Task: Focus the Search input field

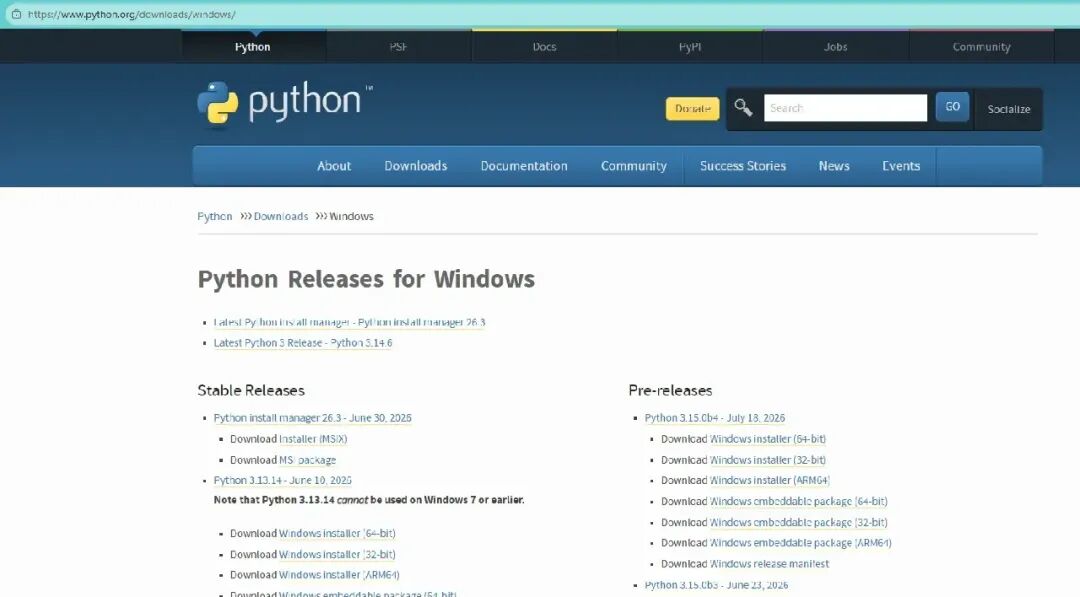Action: point(845,108)
